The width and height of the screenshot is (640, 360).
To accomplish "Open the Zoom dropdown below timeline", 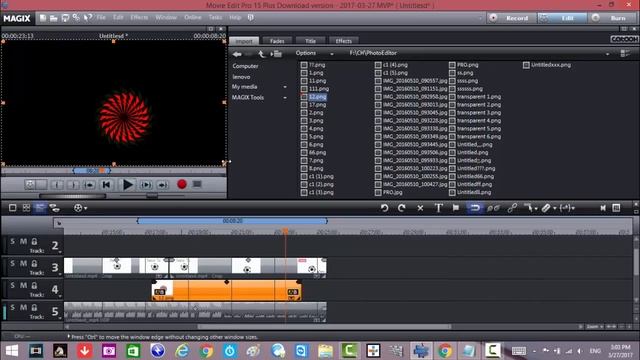I will click(x=595, y=327).
